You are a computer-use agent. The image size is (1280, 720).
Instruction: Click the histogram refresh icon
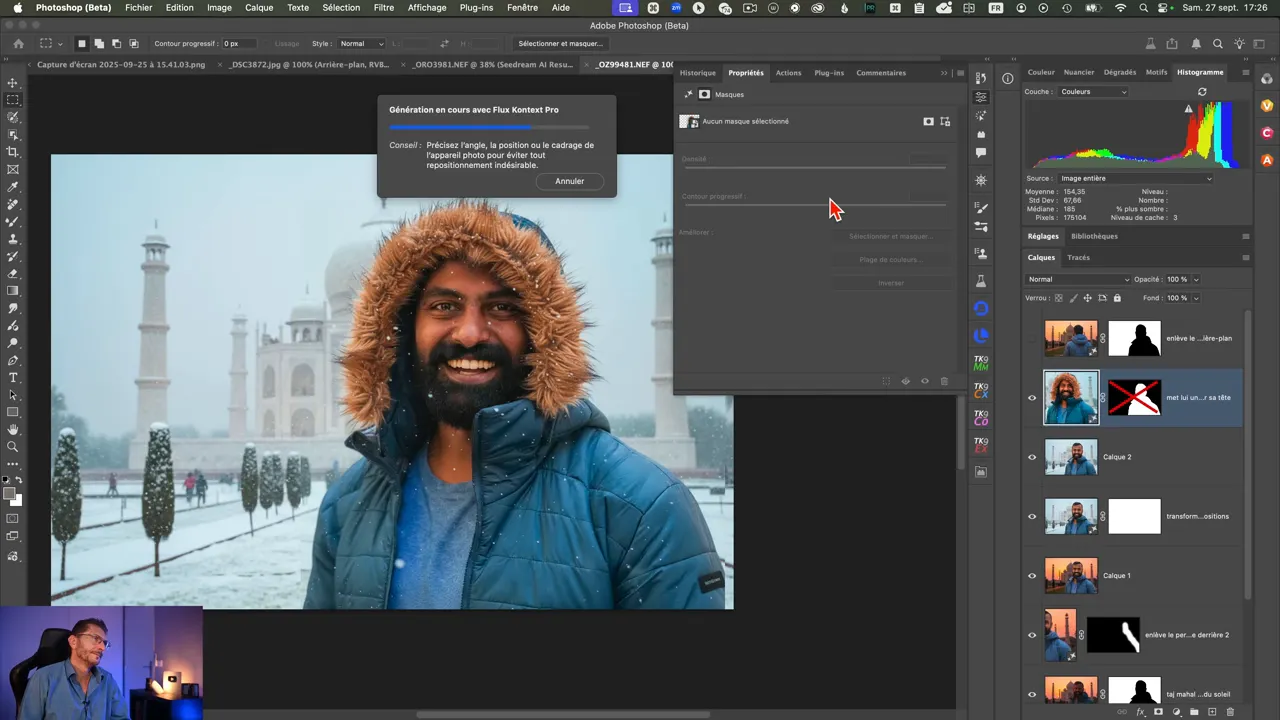pos(1202,92)
